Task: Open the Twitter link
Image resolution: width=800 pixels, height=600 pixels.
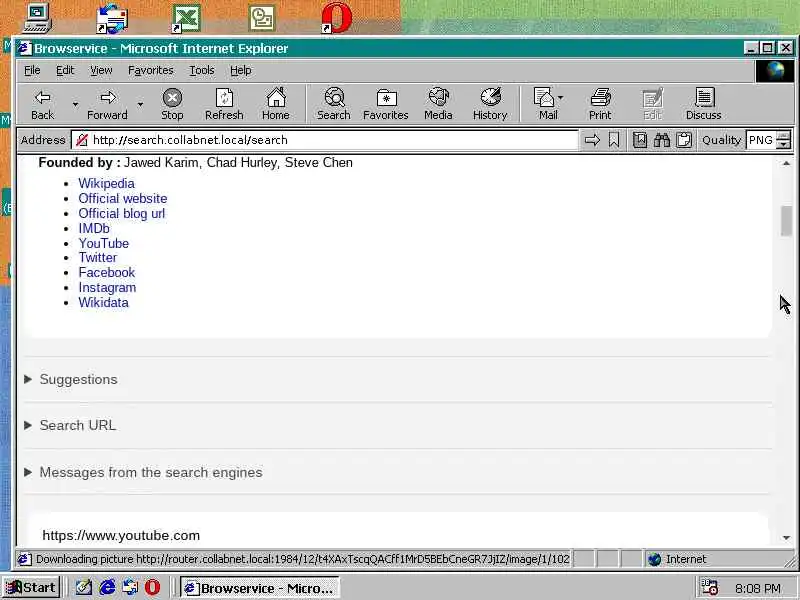Action: point(97,258)
